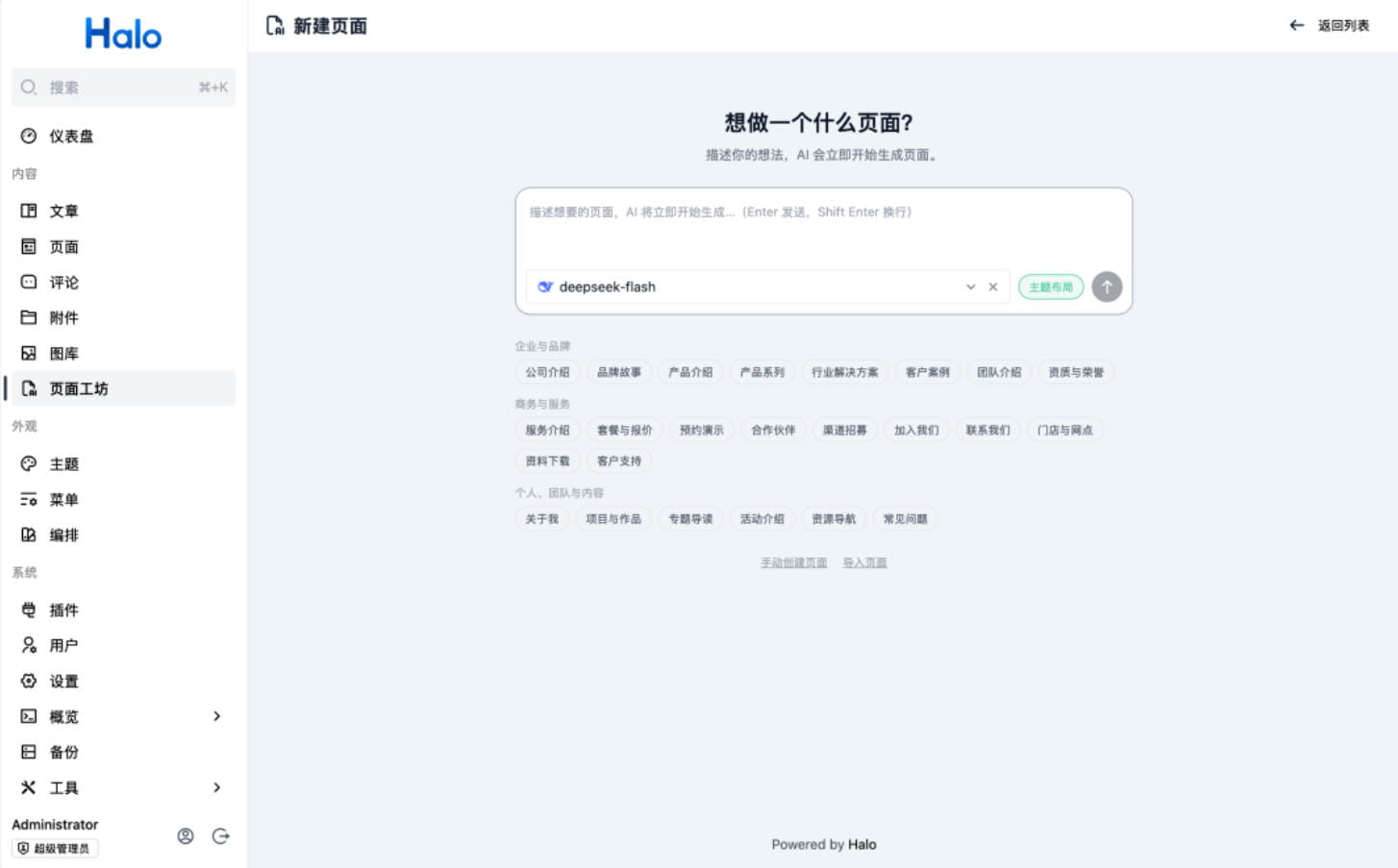The height and width of the screenshot is (868, 1398).
Task: Choose the 客户案例 template chip
Action: pos(928,373)
